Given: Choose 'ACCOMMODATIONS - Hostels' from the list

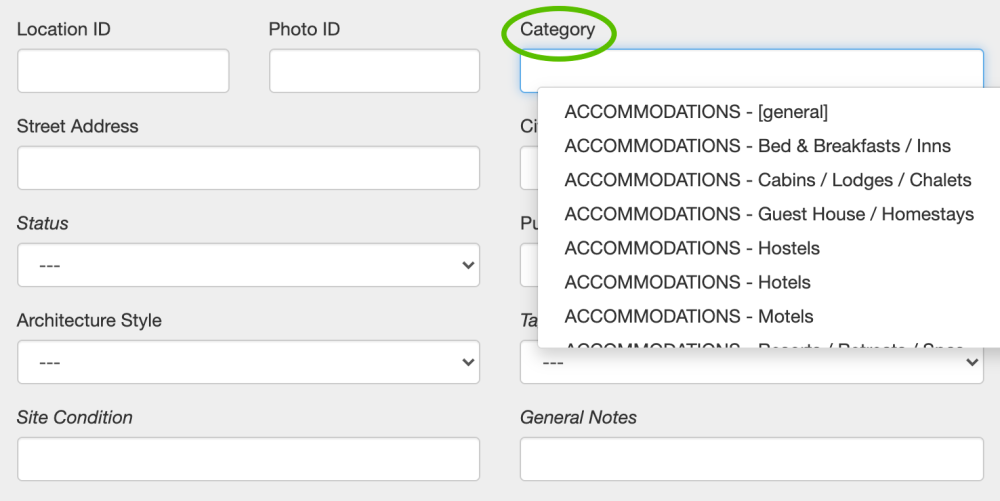Looking at the screenshot, I should 692,248.
